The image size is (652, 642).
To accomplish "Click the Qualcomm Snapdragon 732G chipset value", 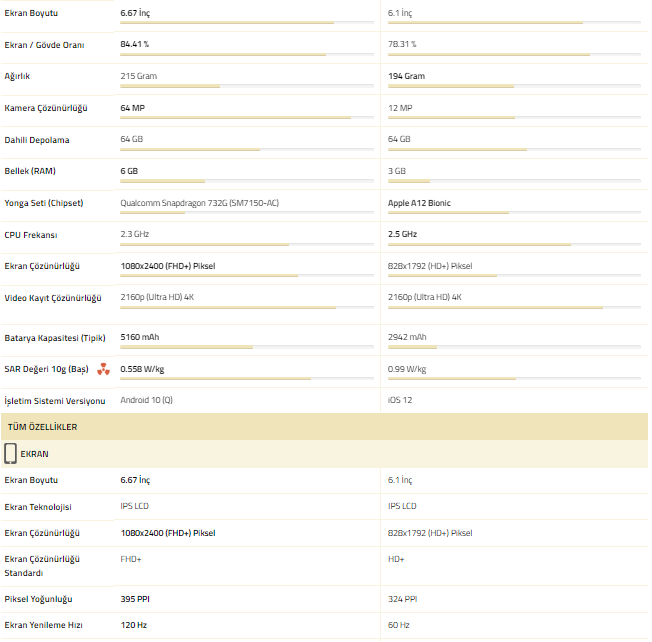I will click(x=200, y=203).
